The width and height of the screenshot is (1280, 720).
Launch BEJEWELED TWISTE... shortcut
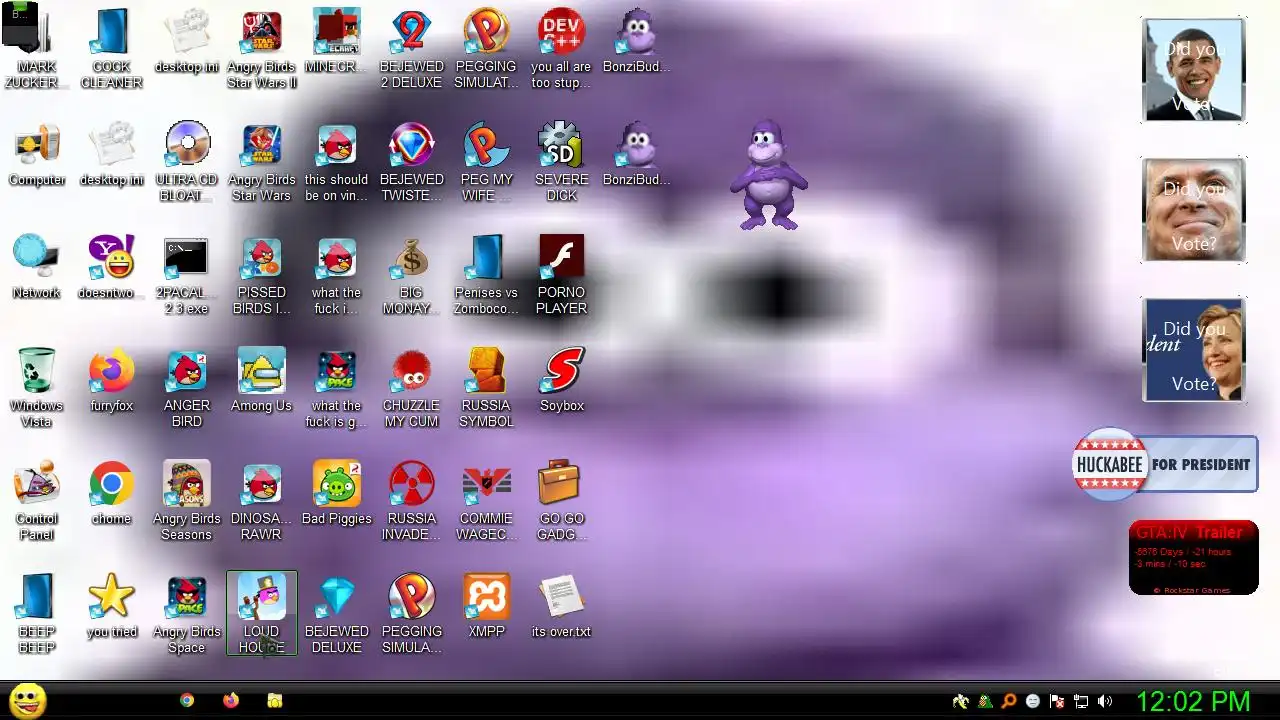tap(411, 163)
